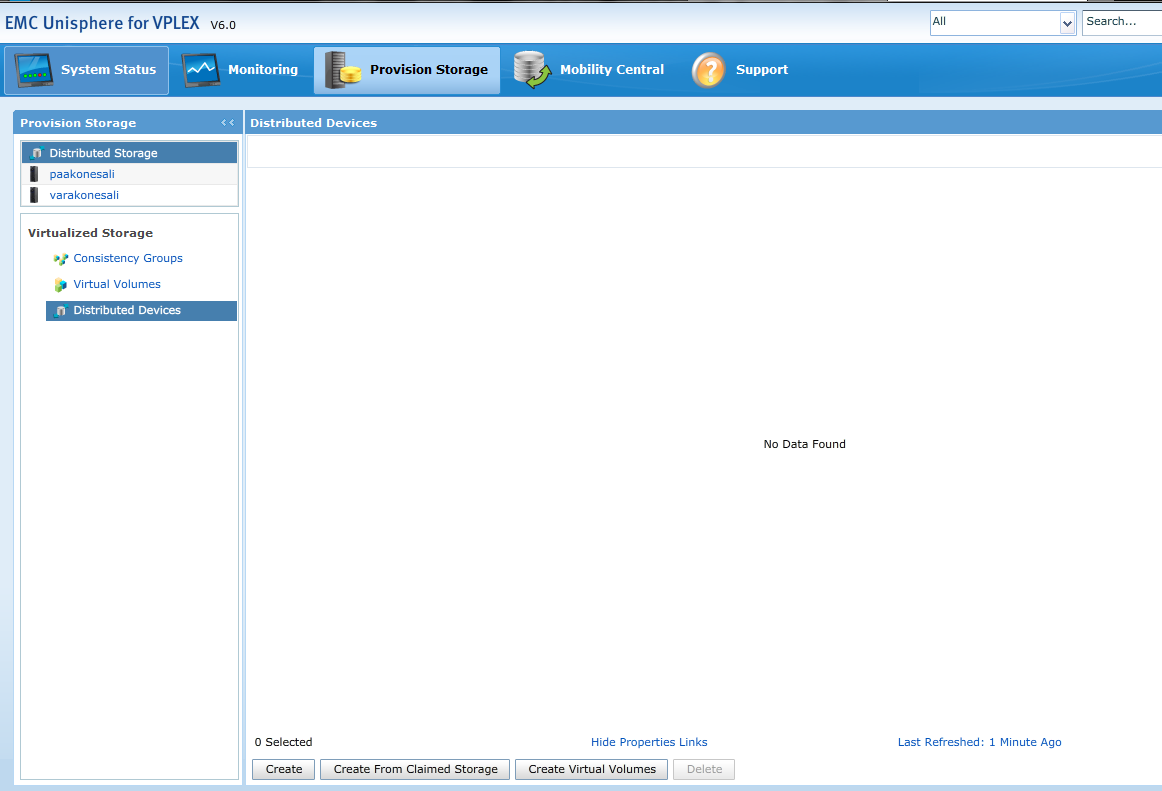Open the System Status tab
This screenshot has height=791, width=1162.
tap(87, 70)
